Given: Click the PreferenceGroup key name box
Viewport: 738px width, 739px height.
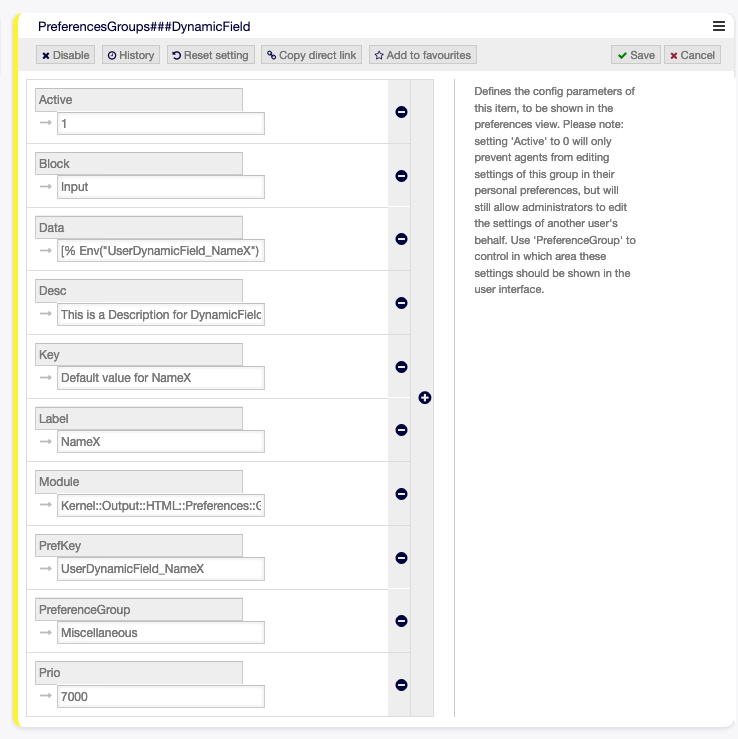Looking at the screenshot, I should click(x=139, y=609).
